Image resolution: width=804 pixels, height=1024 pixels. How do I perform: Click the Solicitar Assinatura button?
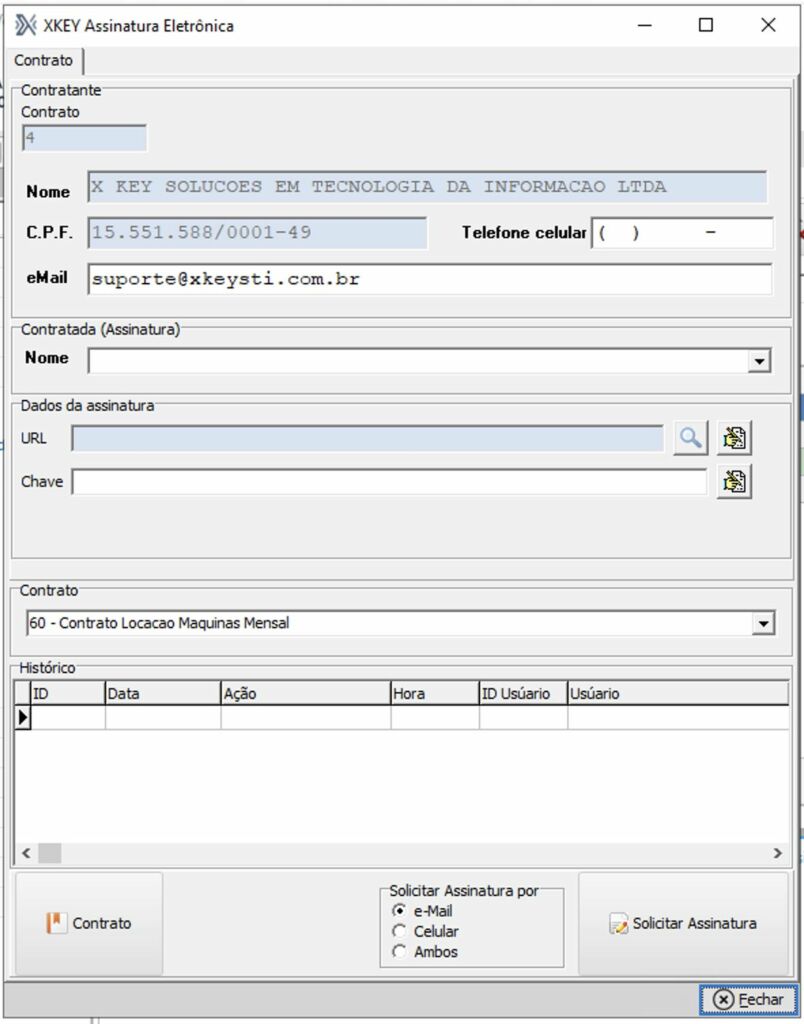click(x=683, y=923)
